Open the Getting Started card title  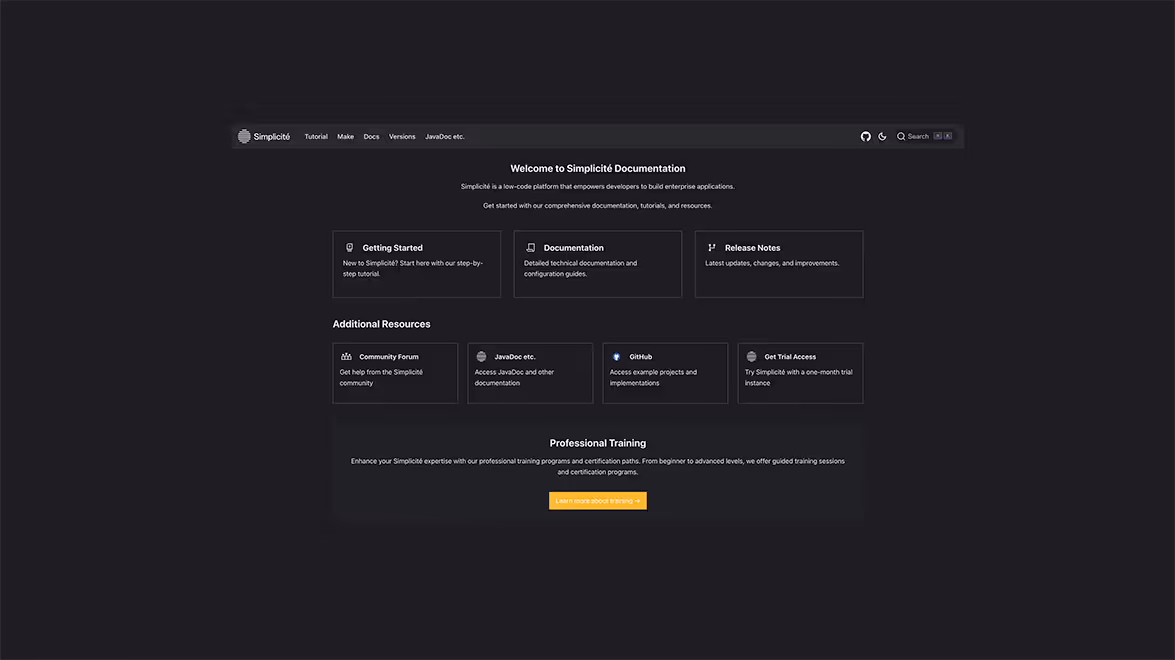pyautogui.click(x=393, y=248)
